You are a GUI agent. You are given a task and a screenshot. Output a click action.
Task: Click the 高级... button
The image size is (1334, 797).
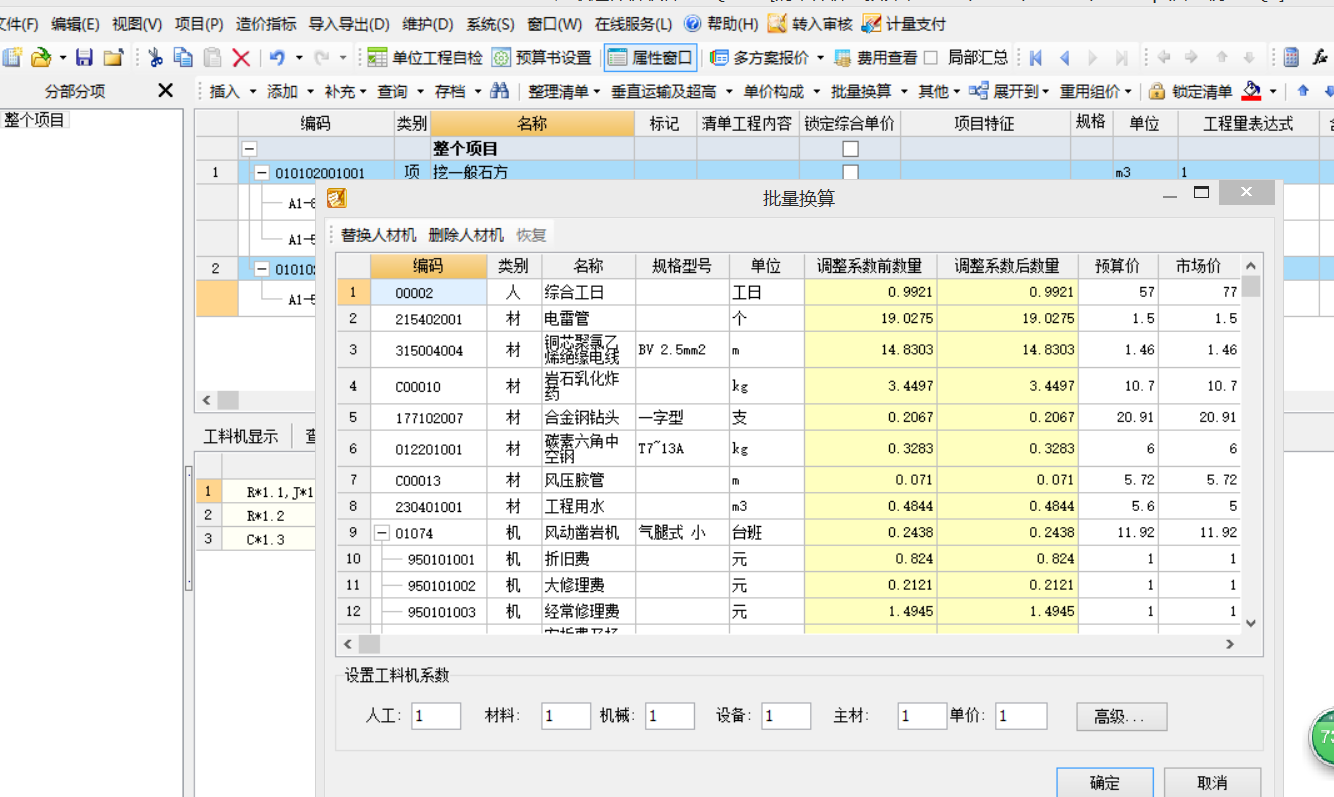[x=1122, y=716]
